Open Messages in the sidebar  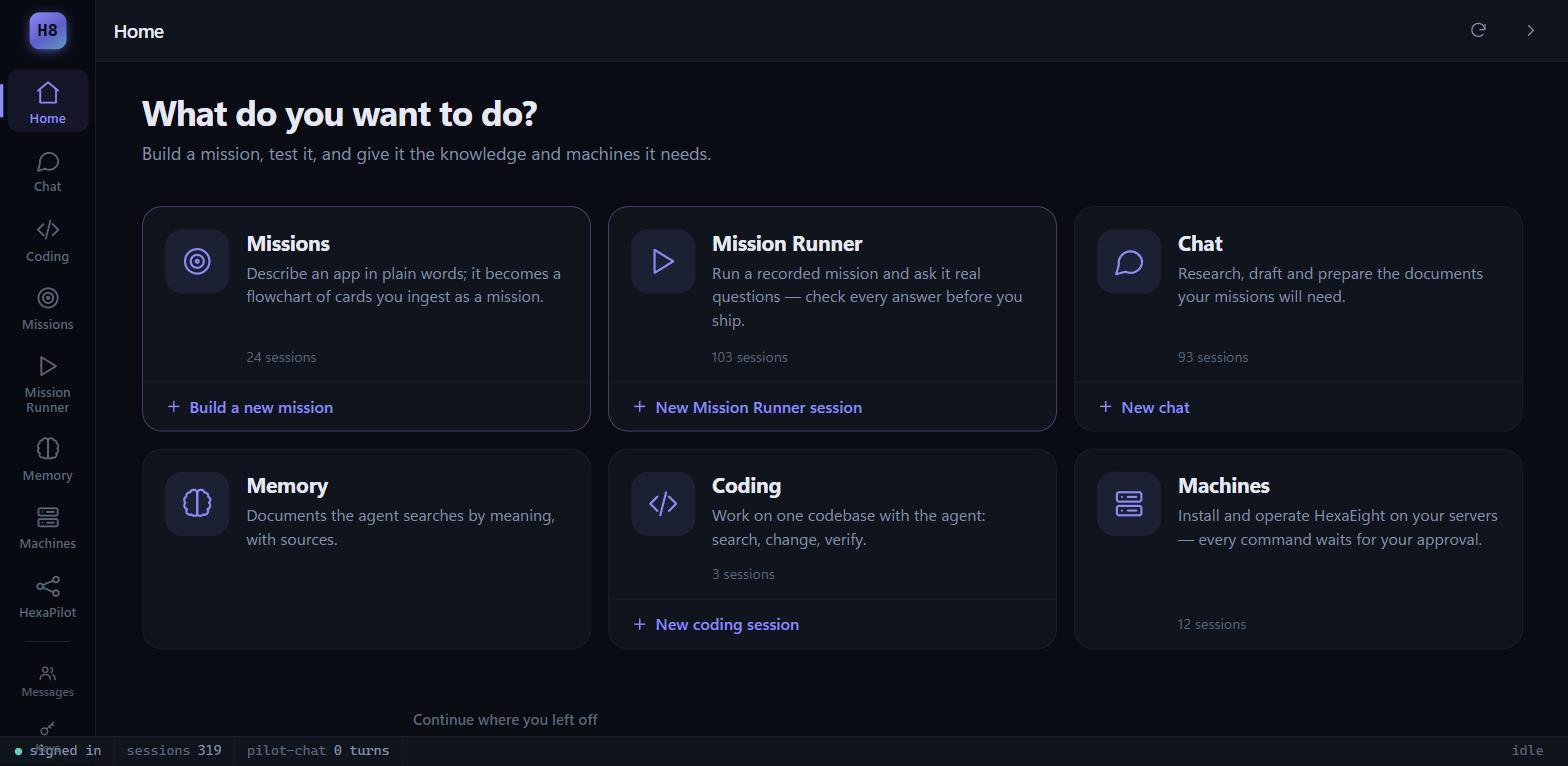[47, 681]
